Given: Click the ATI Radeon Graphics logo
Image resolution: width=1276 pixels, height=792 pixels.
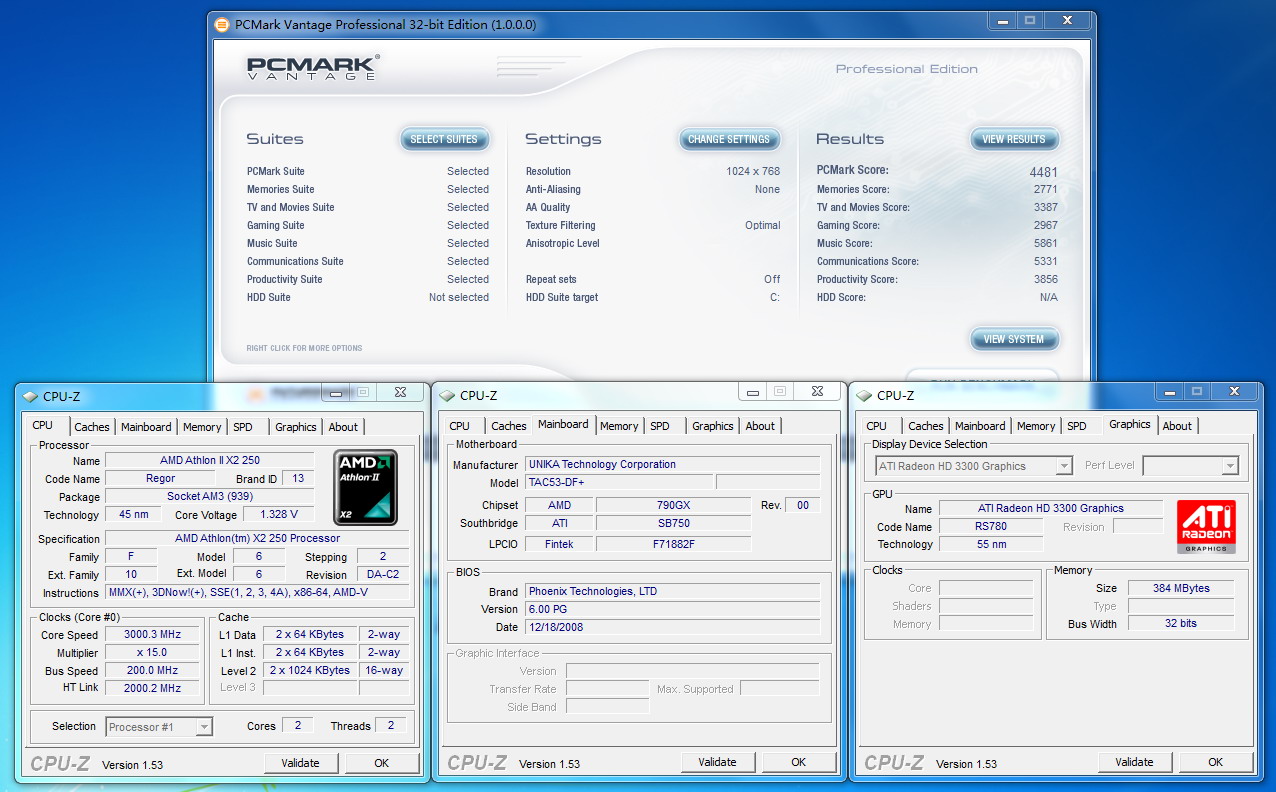Looking at the screenshot, I should point(1206,526).
